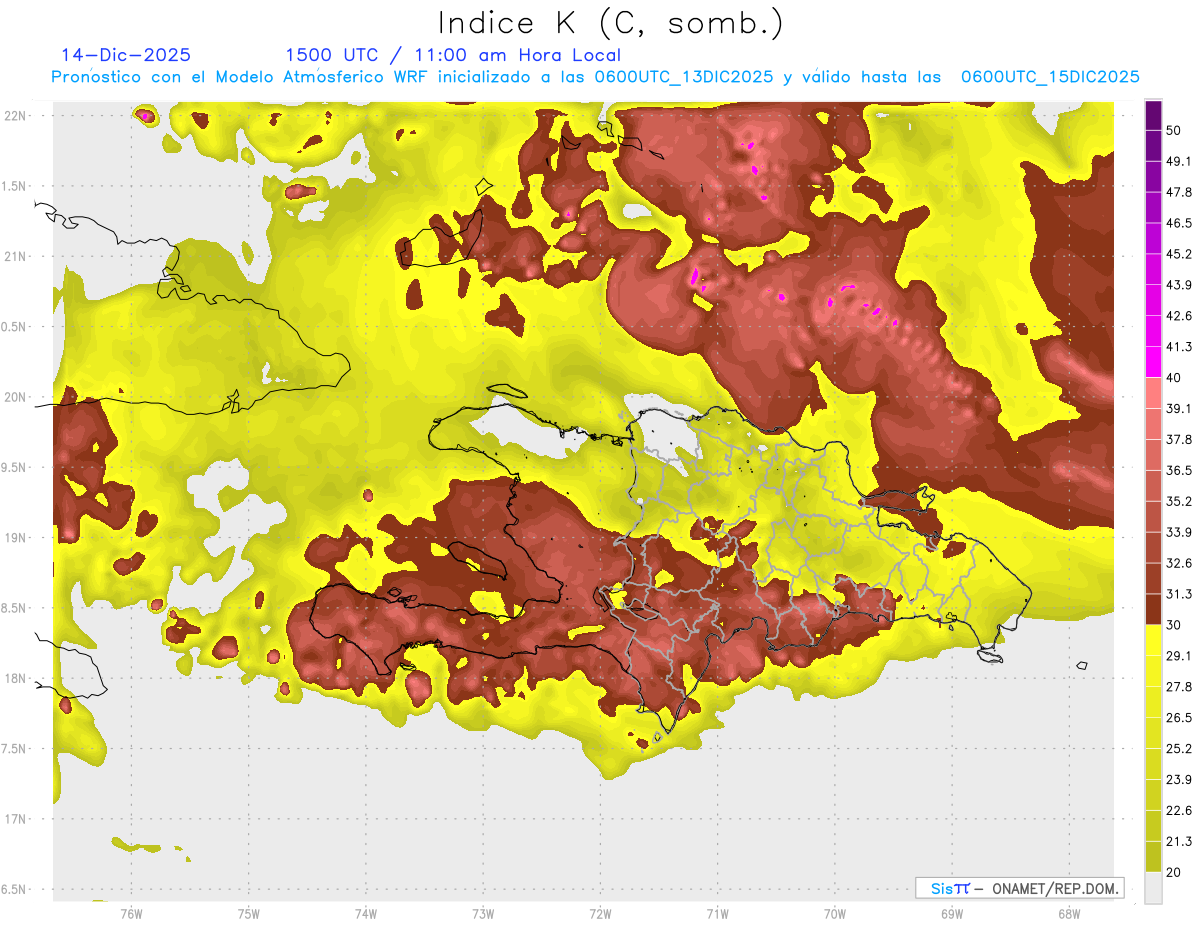Viewport: 1200px width, 927px height.
Task: Click the "Pronostico con el Modelo Atmosferico WRF" line
Action: [596, 77]
